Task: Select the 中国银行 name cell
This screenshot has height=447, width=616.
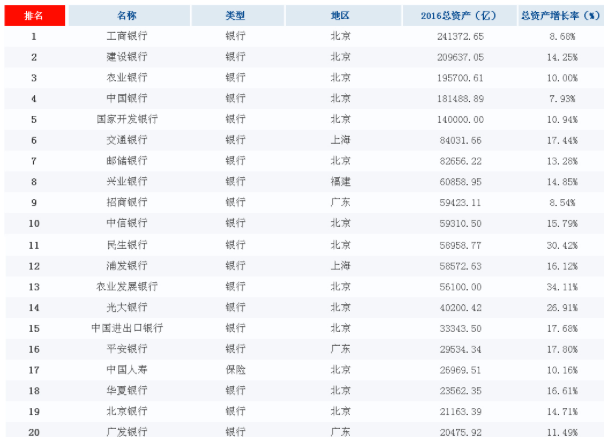Action: pos(127,98)
